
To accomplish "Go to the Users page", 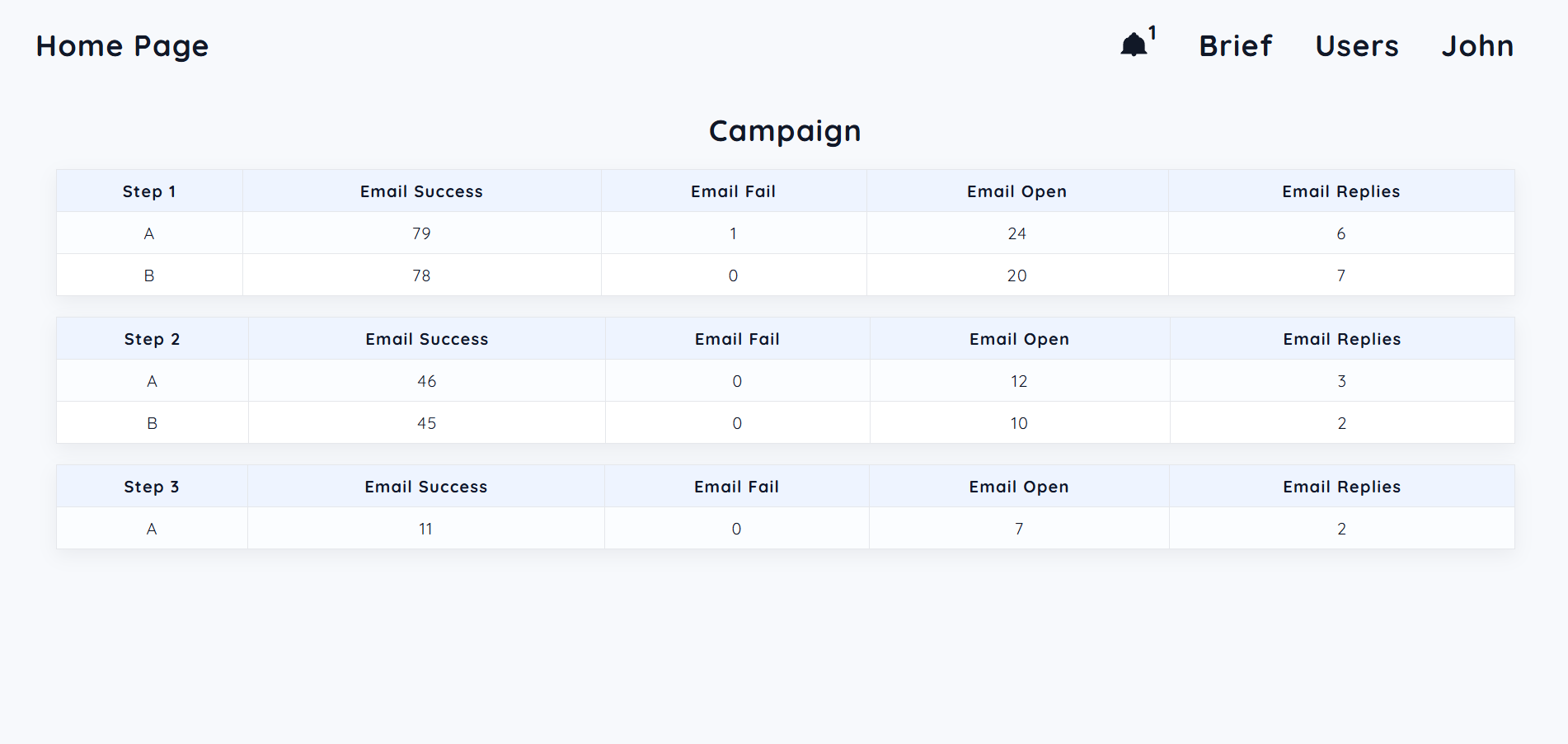I will coord(1357,45).
